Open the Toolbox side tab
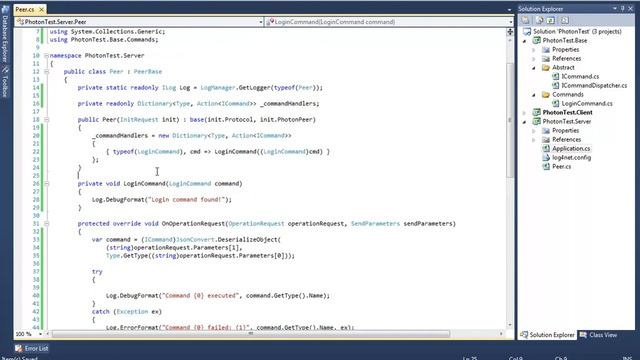 pos(5,82)
